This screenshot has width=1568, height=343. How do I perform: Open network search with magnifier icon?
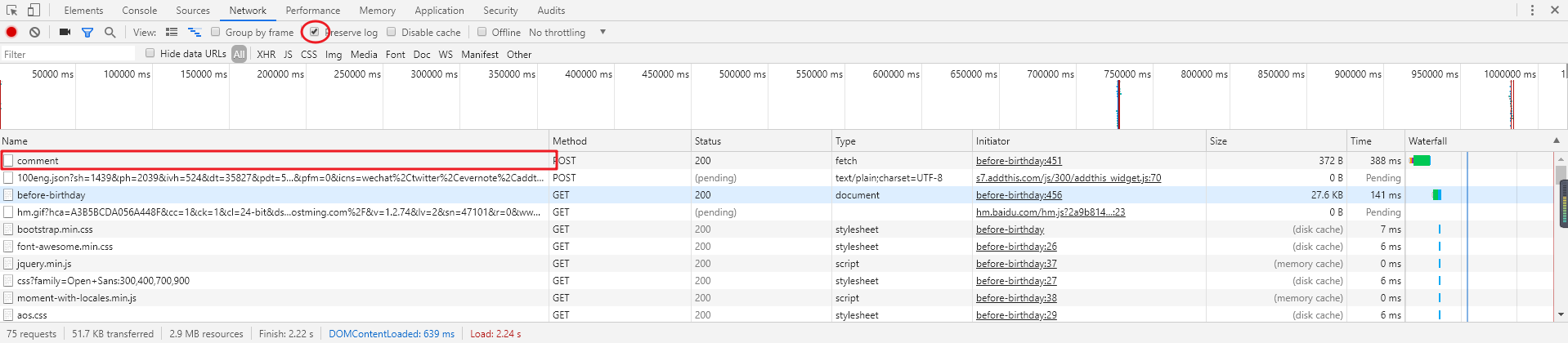pos(110,32)
